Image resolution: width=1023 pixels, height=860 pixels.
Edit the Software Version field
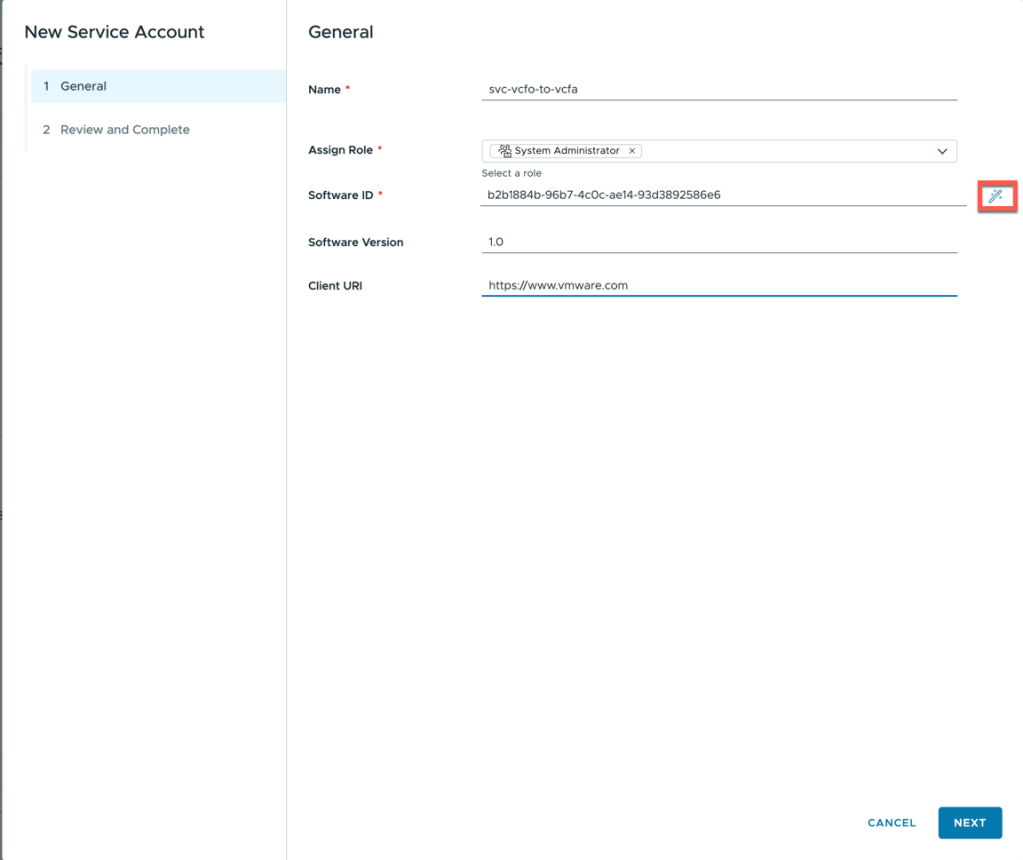click(x=718, y=242)
